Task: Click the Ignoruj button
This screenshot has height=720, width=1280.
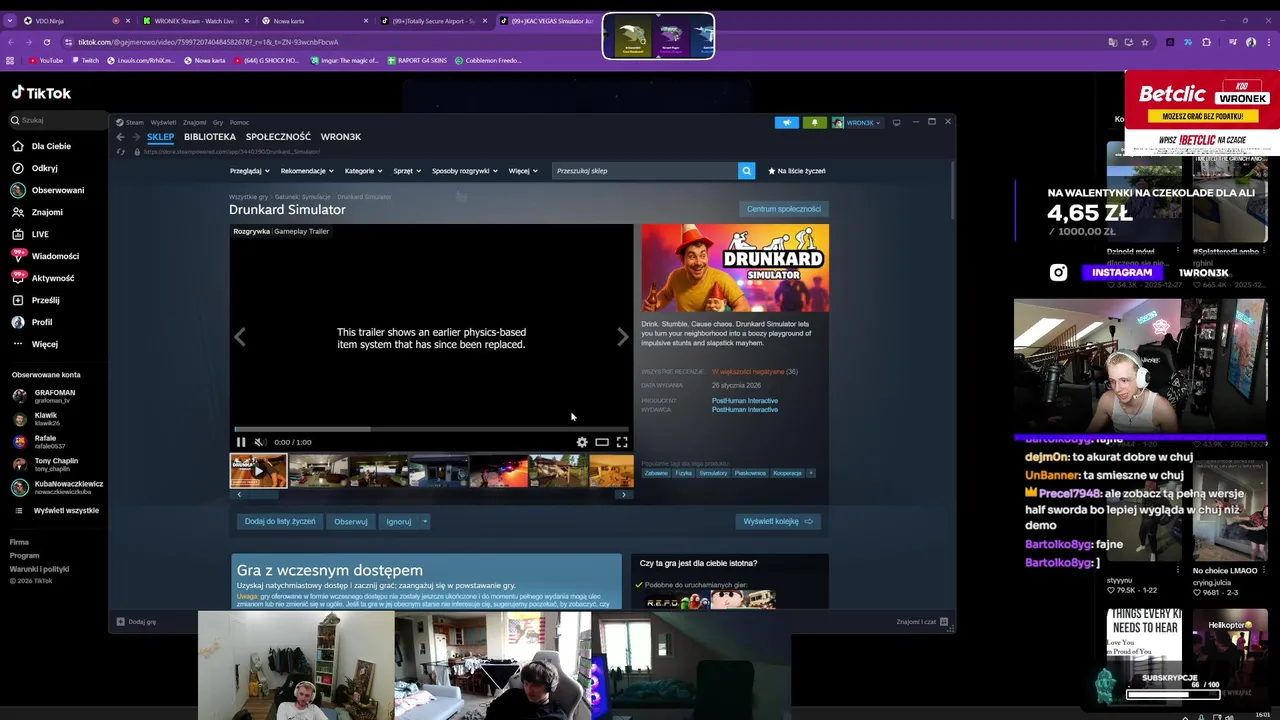Action: 399,521
